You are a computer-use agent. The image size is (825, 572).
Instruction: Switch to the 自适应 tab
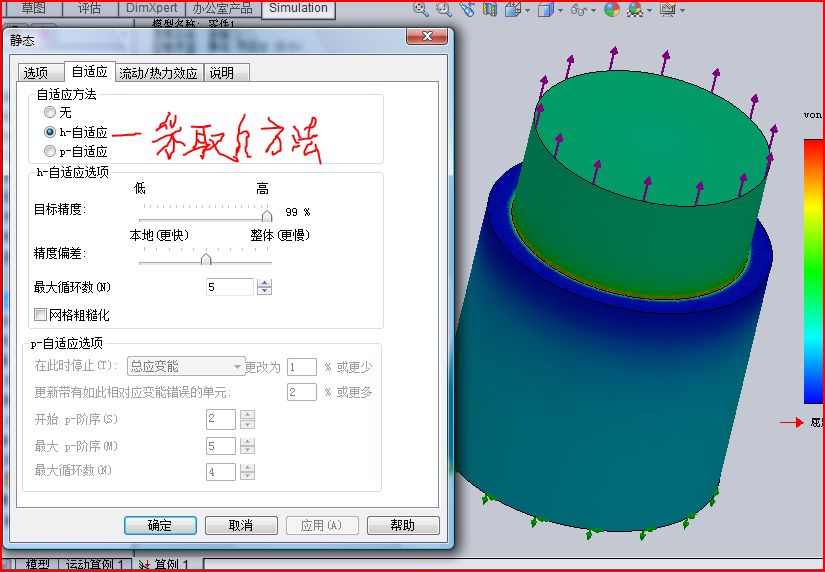point(89,71)
